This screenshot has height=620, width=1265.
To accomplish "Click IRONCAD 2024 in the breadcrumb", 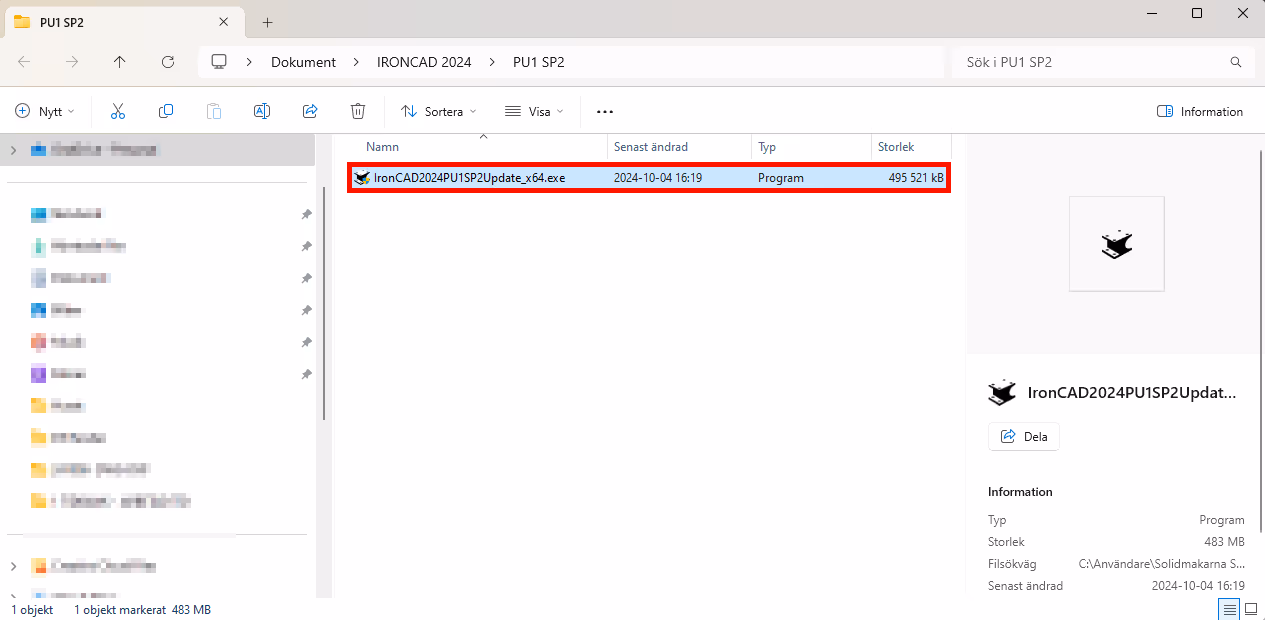I will pyautogui.click(x=424, y=62).
